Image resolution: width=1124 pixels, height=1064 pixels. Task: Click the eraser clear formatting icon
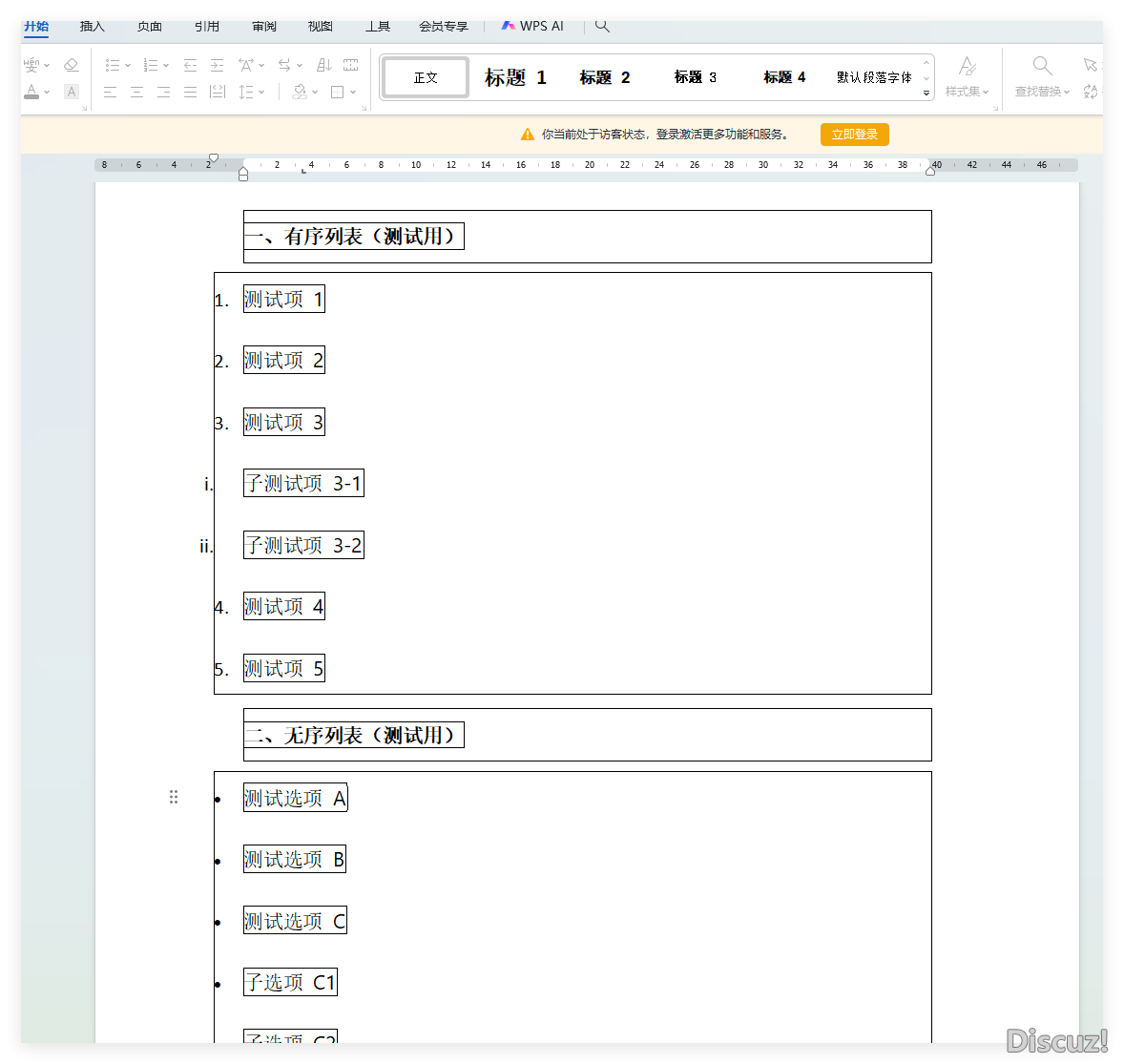[x=71, y=65]
